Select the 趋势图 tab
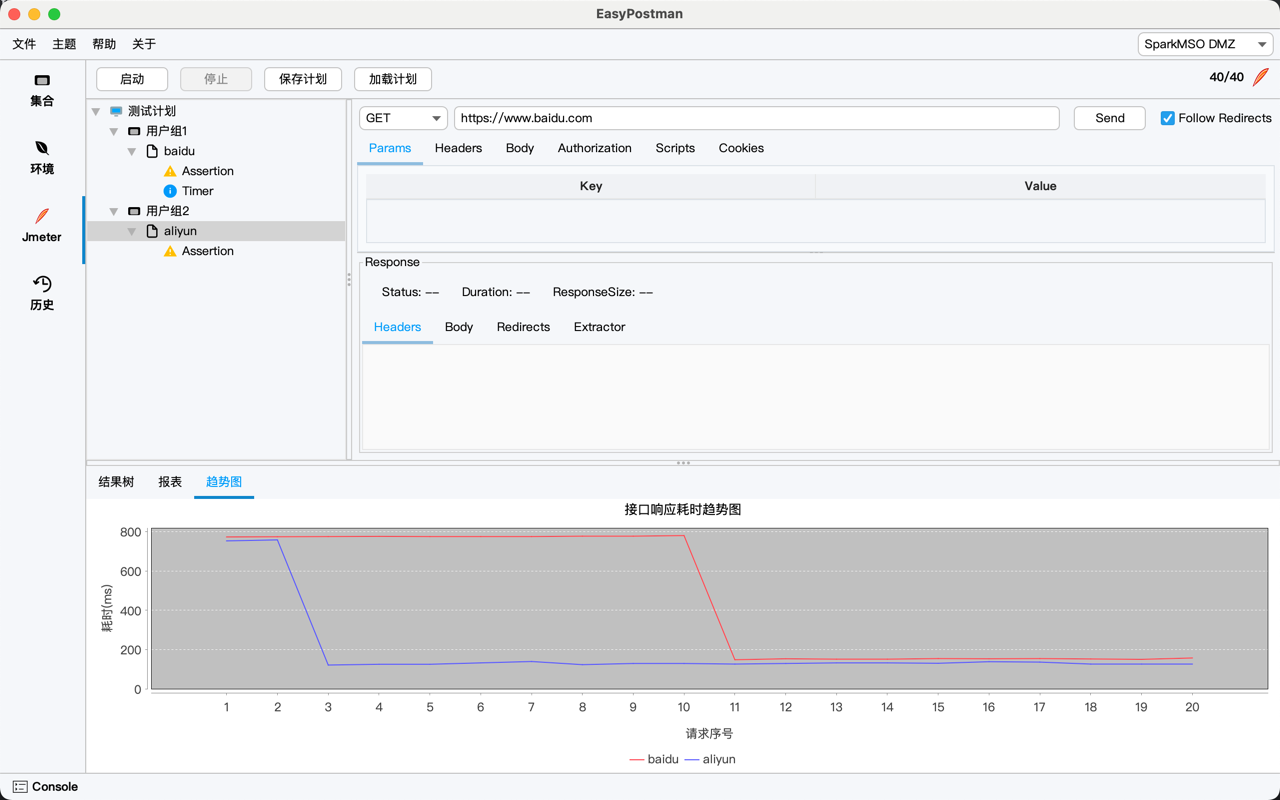The height and width of the screenshot is (800, 1280). click(x=224, y=482)
